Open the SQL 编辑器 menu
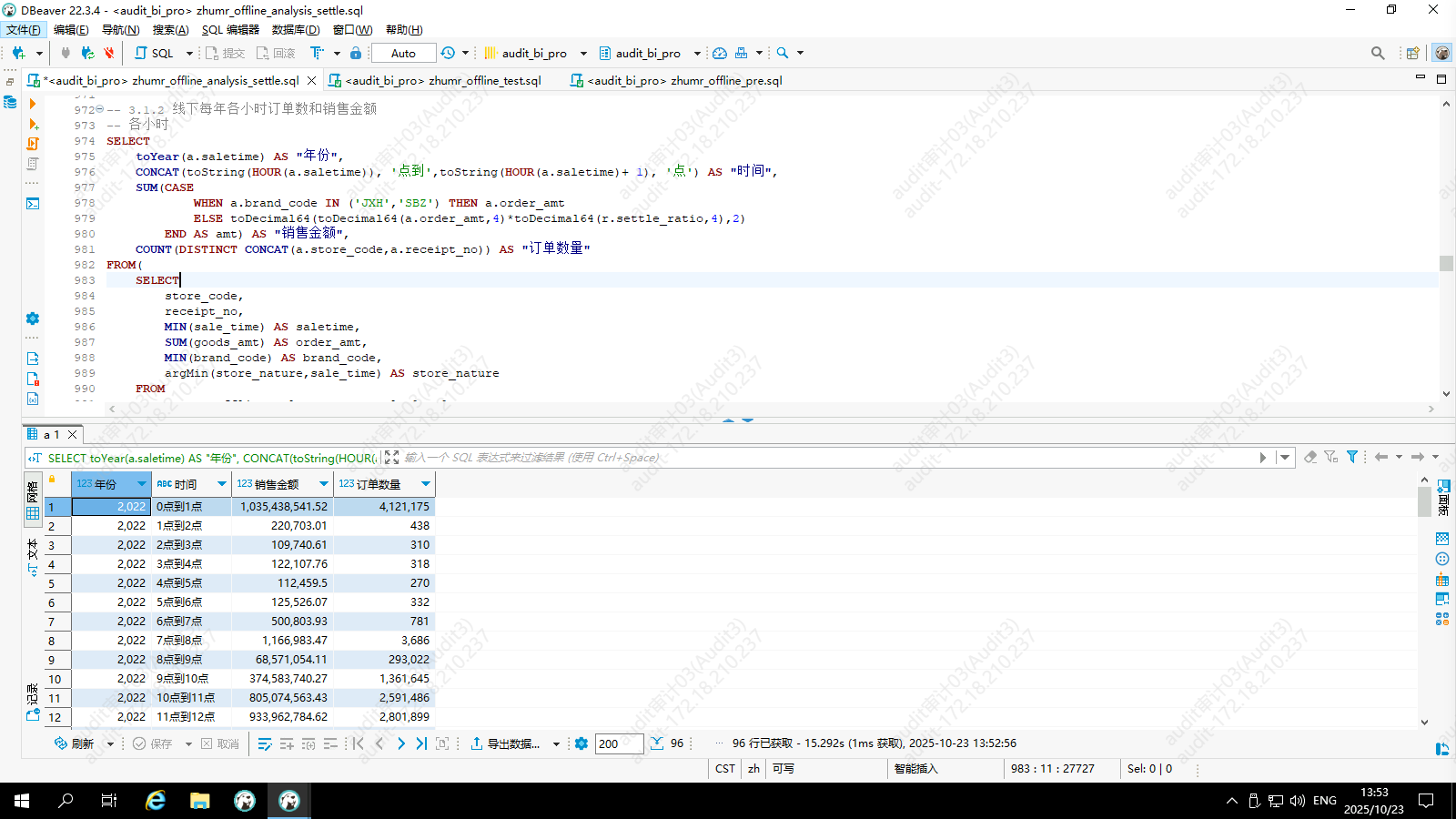 230,30
